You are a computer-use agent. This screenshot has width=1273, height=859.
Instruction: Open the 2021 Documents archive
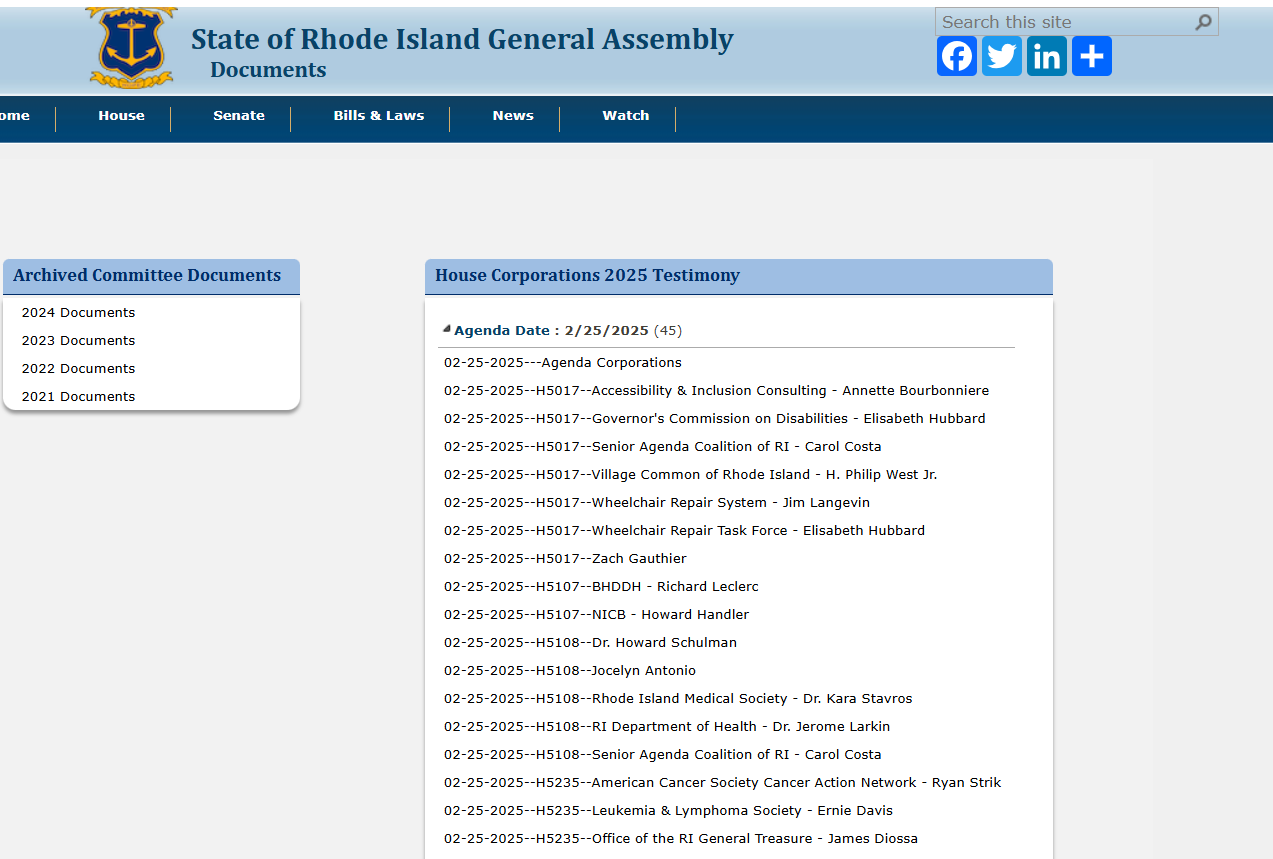tap(77, 396)
